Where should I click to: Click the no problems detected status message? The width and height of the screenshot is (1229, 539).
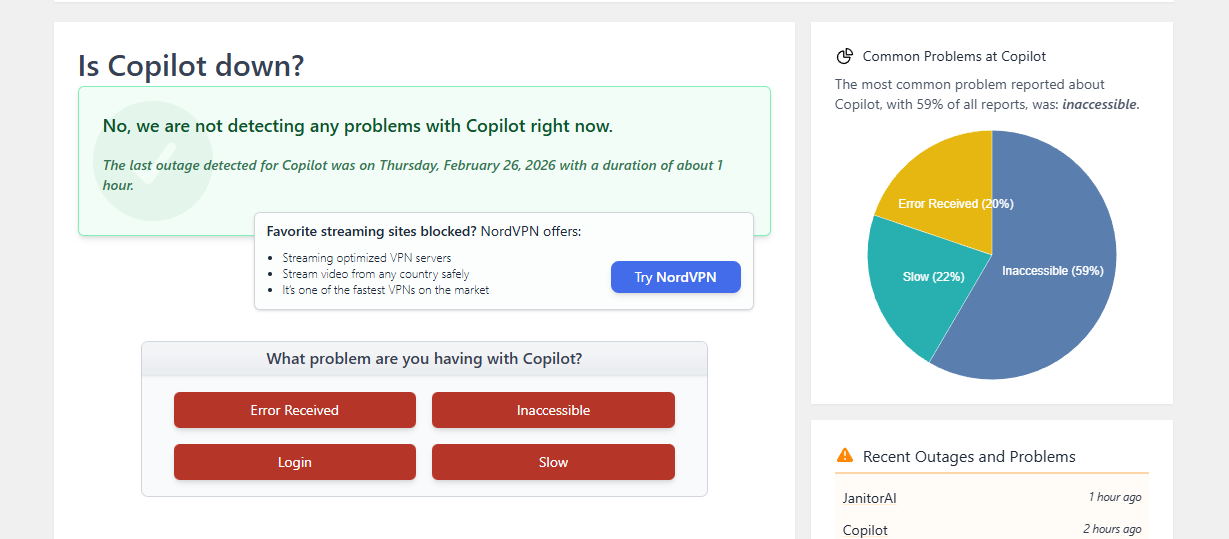pos(357,126)
